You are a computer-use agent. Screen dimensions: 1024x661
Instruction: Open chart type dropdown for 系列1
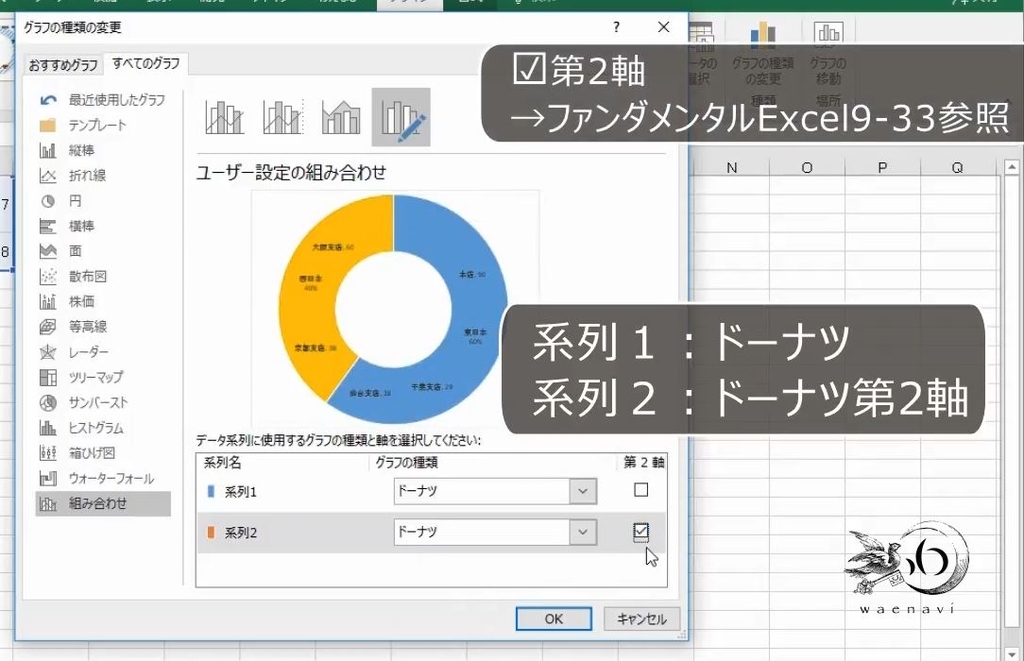click(x=583, y=491)
